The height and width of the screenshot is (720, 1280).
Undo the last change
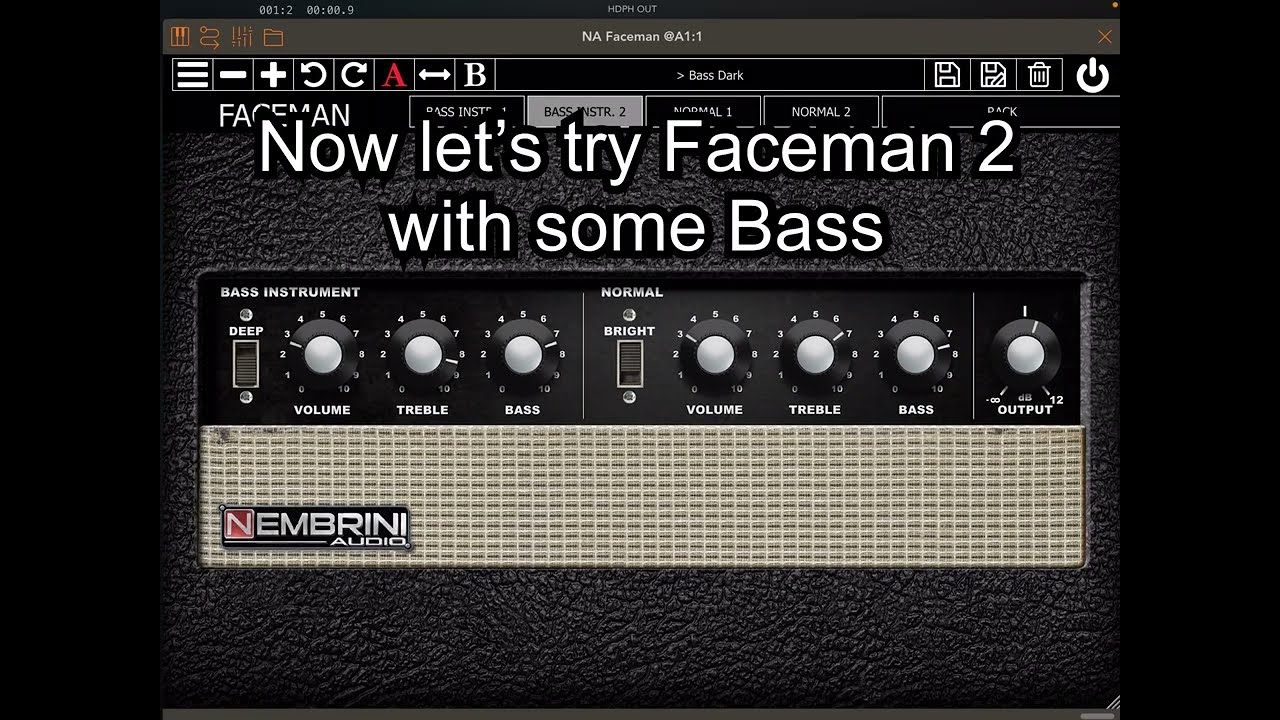click(313, 75)
